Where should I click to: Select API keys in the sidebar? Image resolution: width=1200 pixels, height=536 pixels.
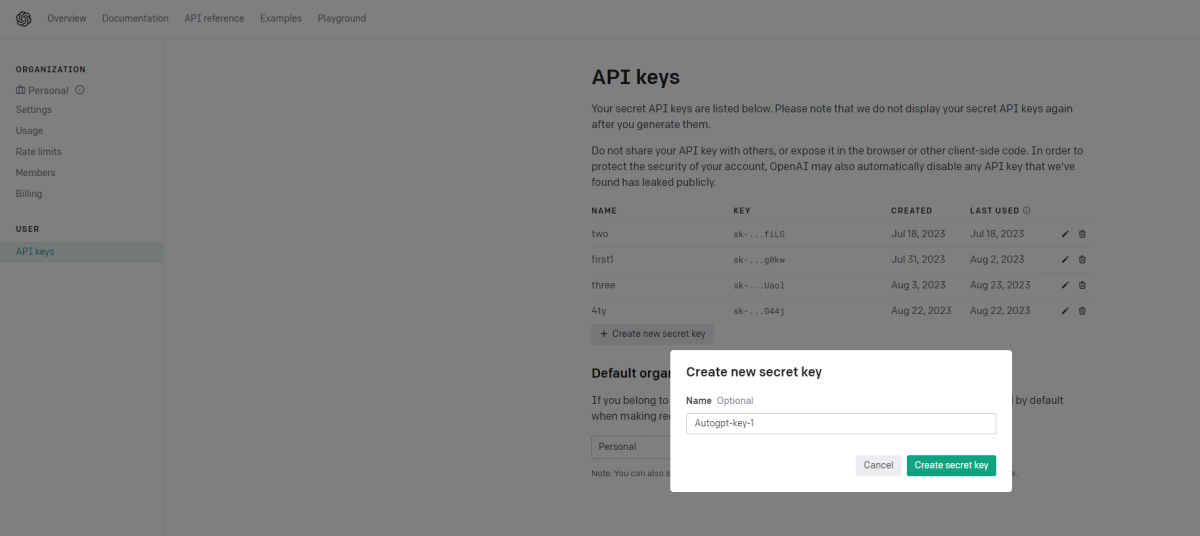(82, 252)
